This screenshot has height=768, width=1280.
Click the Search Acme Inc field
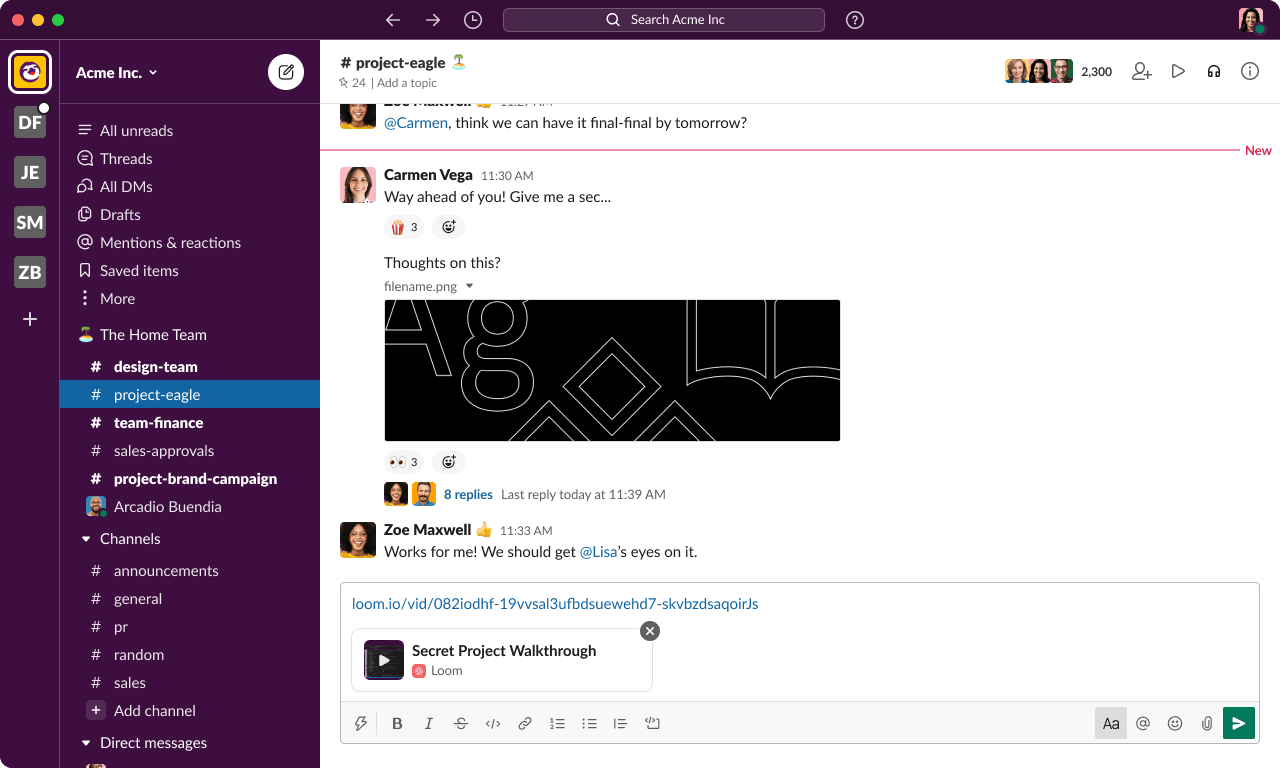(664, 20)
